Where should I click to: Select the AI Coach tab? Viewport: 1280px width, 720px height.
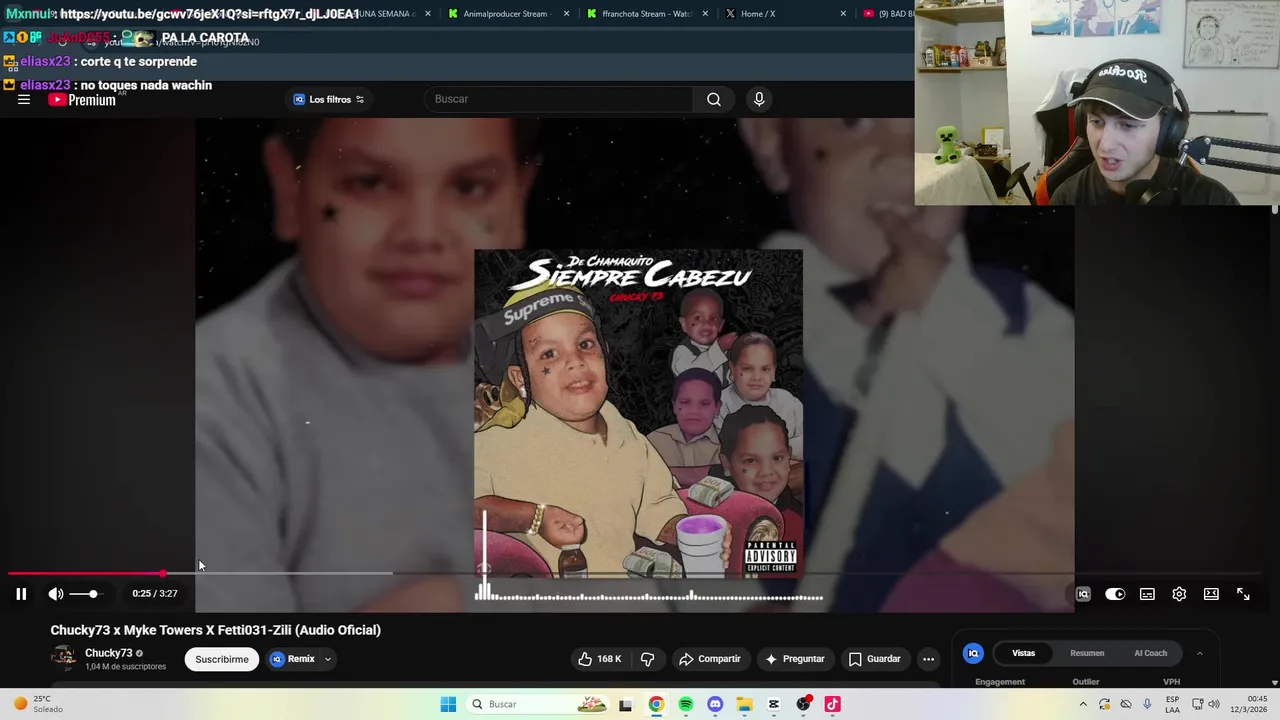1150,653
